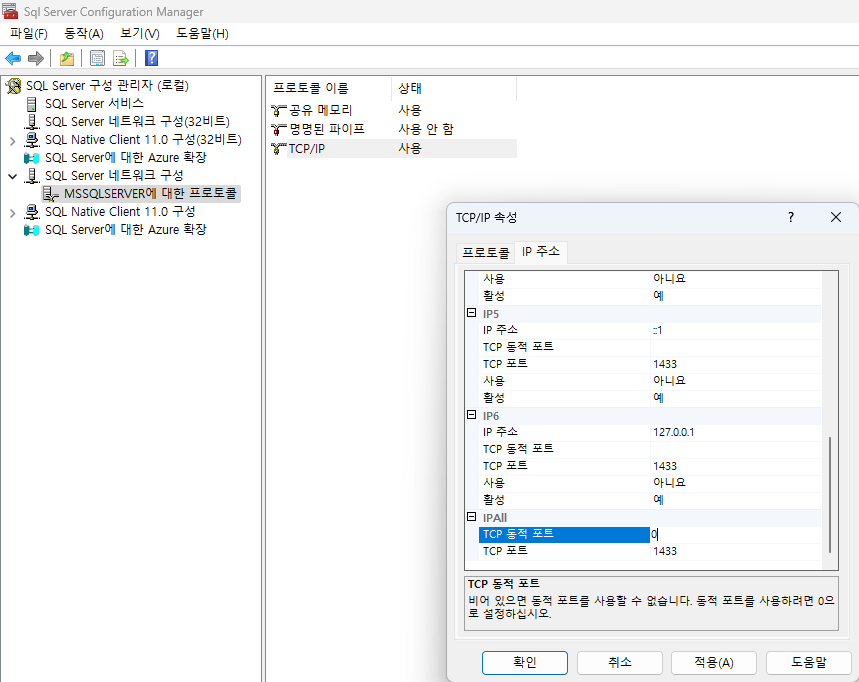Select the IP 주소 tab
Screen dimensions: 859x682
[541, 251]
